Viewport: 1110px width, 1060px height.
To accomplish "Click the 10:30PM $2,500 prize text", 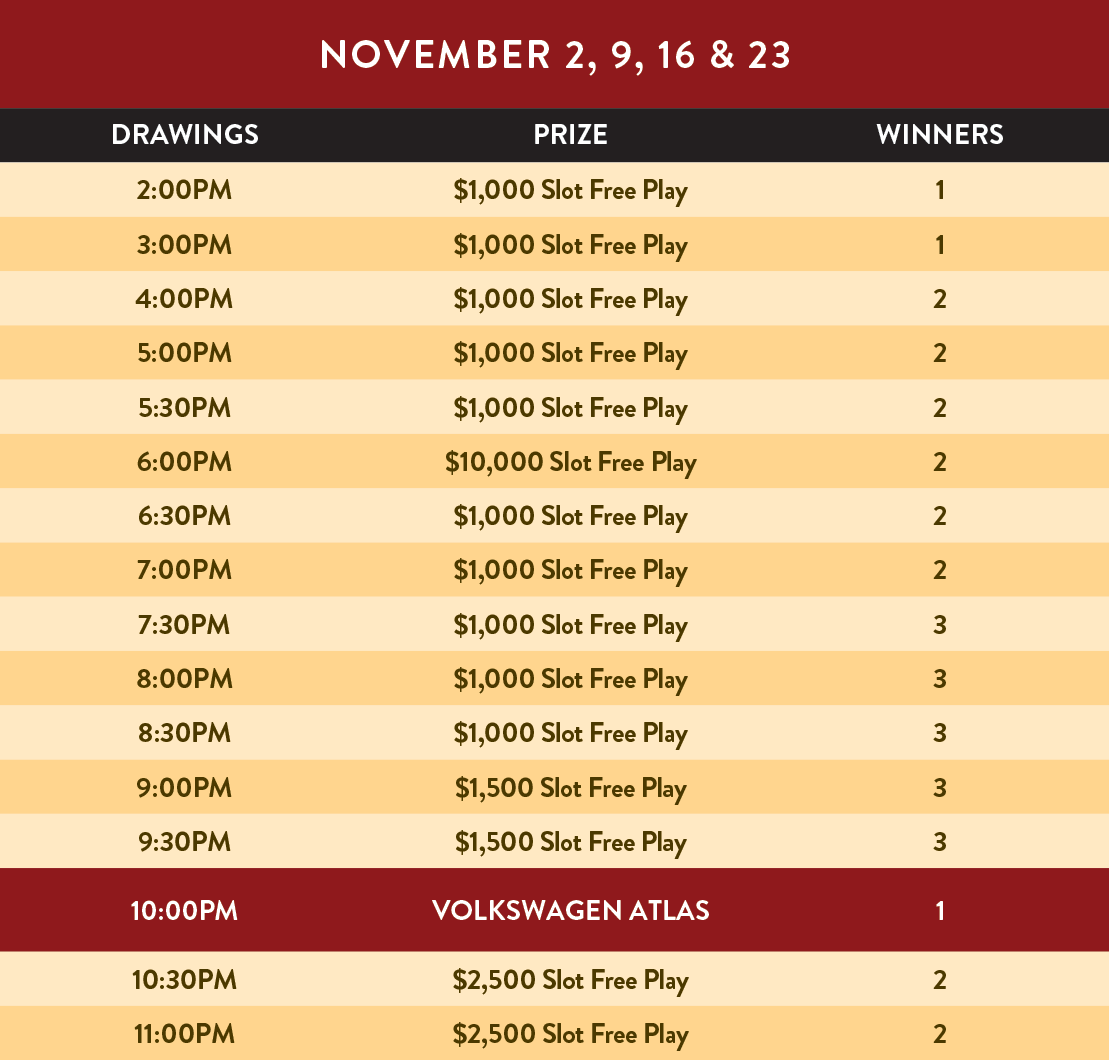I will tap(570, 980).
